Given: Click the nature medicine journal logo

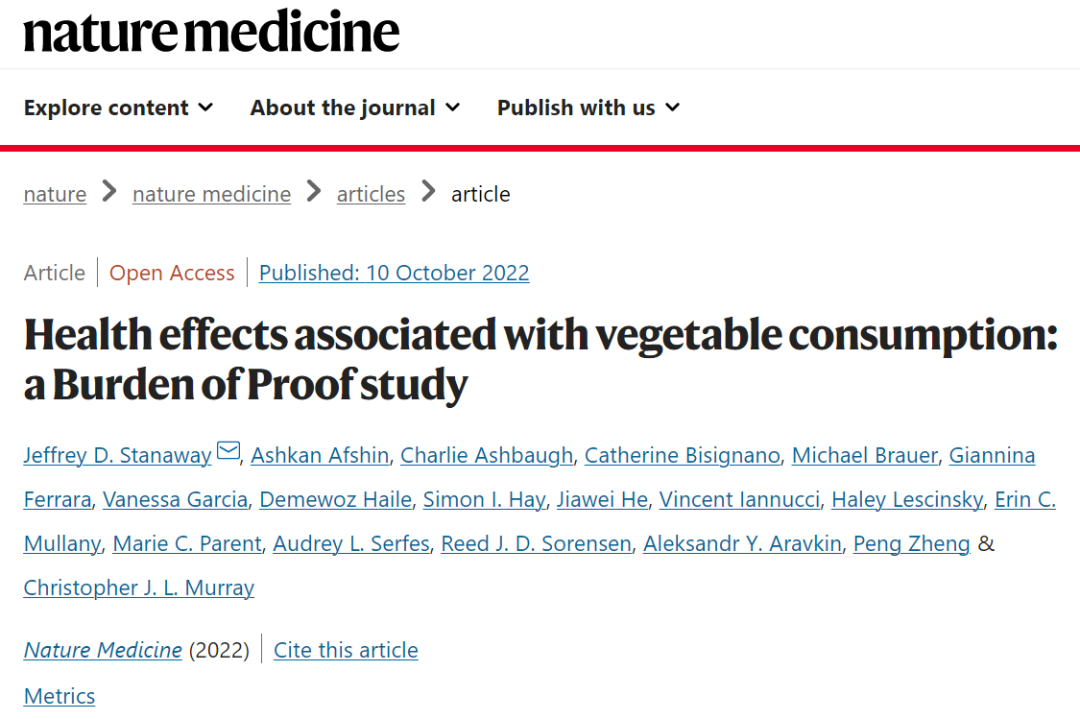Looking at the screenshot, I should pos(211,33).
